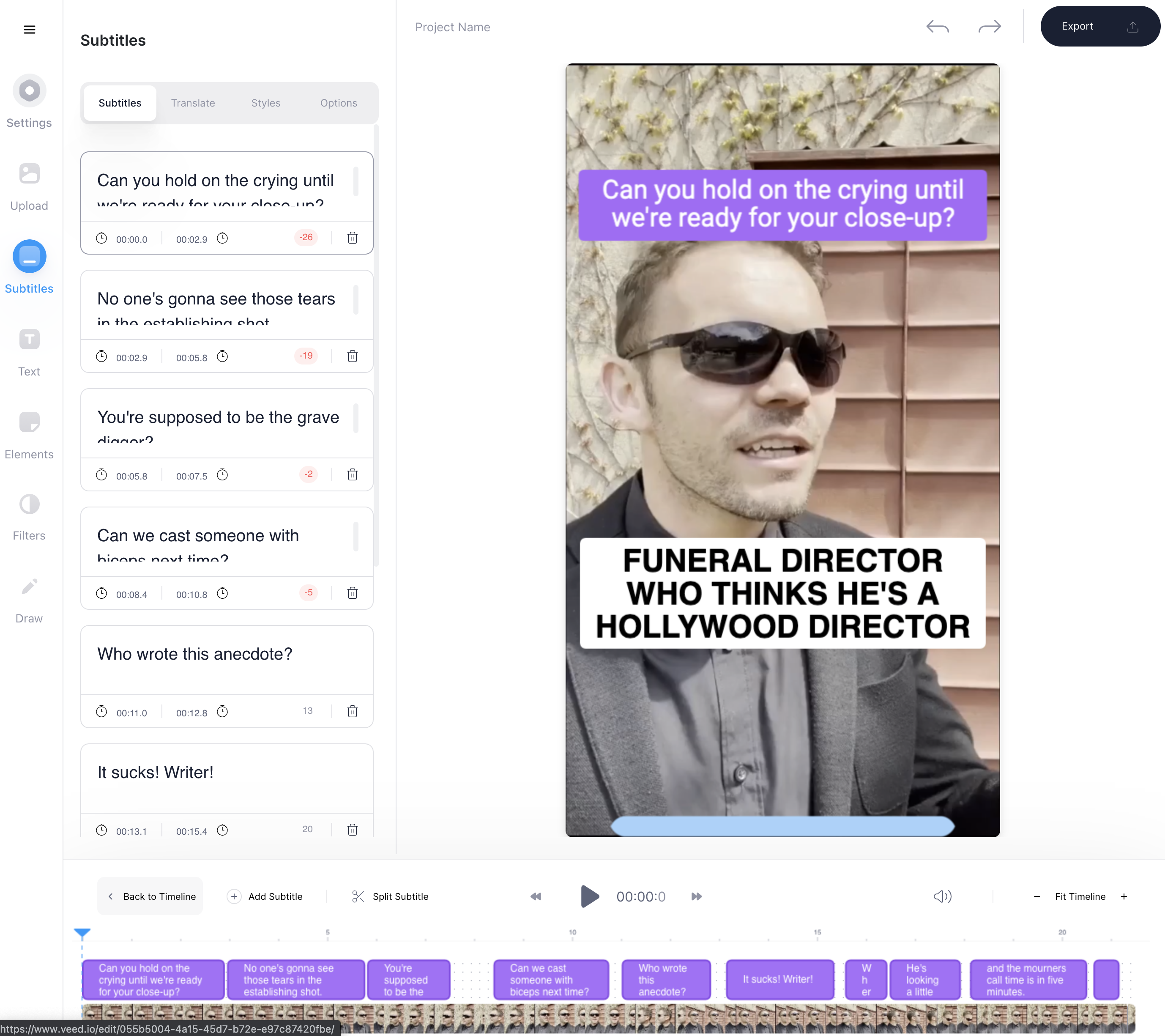Set start time of first subtitle
Image resolution: width=1165 pixels, height=1036 pixels.
point(101,238)
